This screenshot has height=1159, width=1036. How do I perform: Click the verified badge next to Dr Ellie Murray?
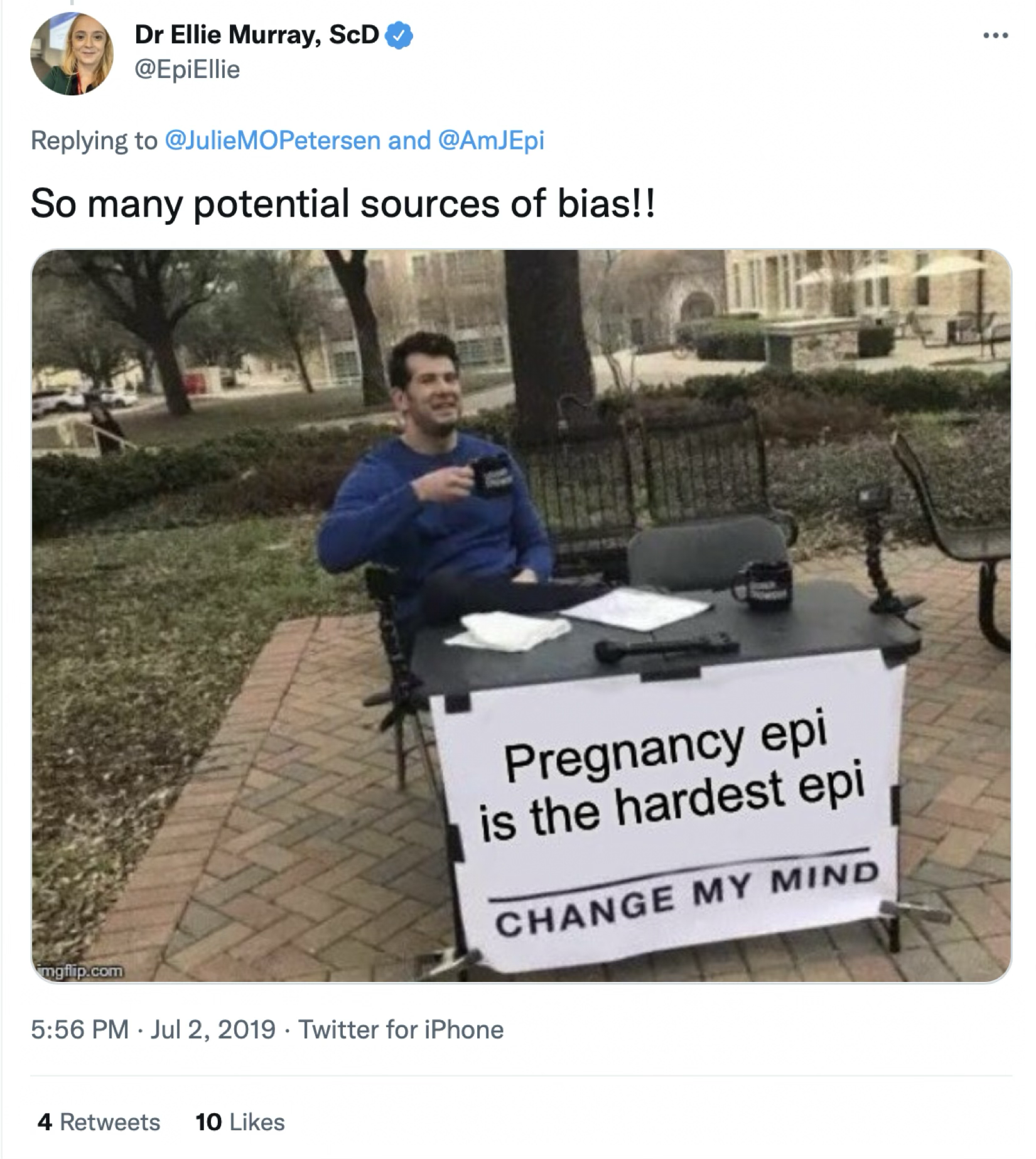tap(398, 36)
